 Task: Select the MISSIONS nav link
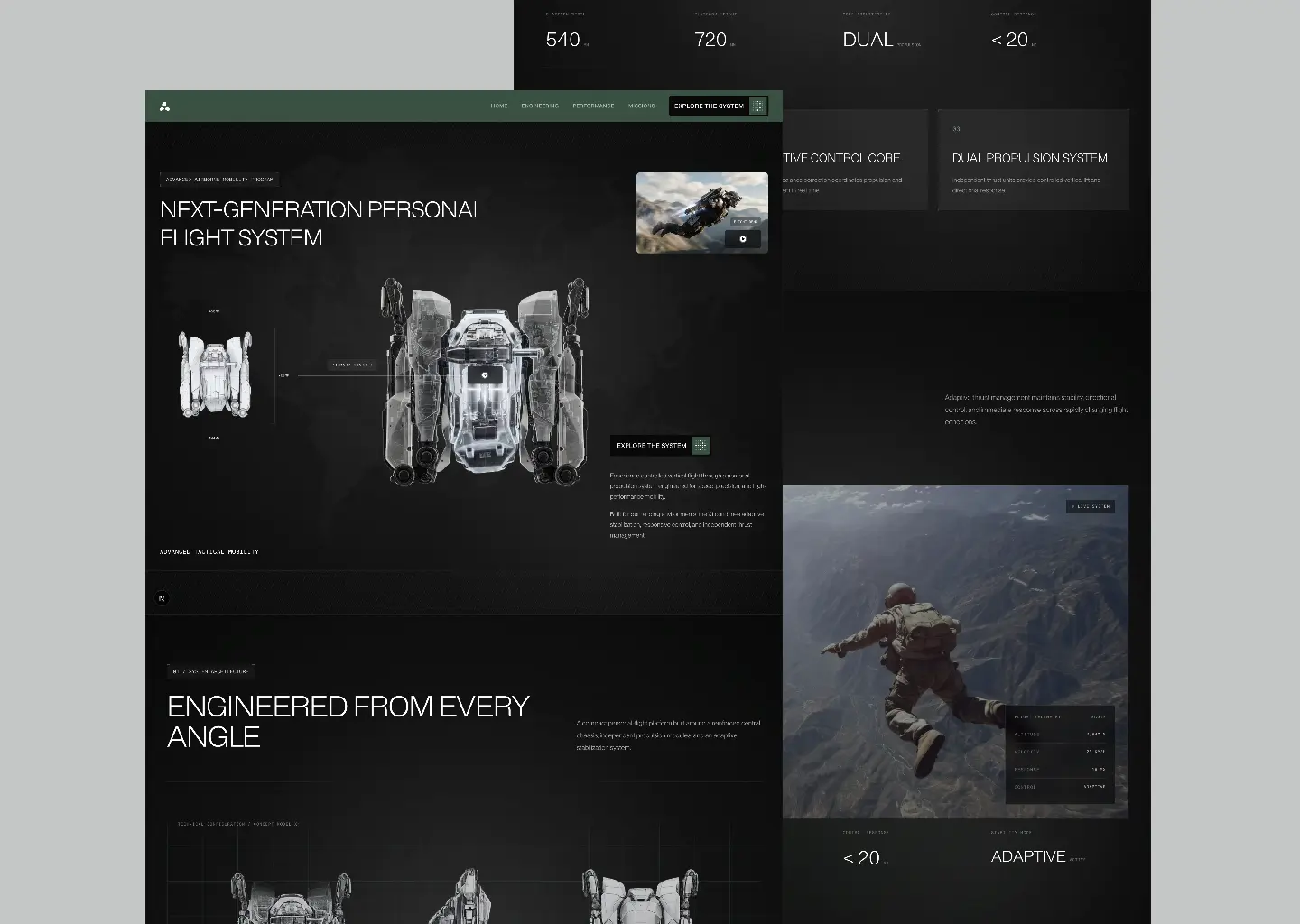(642, 106)
